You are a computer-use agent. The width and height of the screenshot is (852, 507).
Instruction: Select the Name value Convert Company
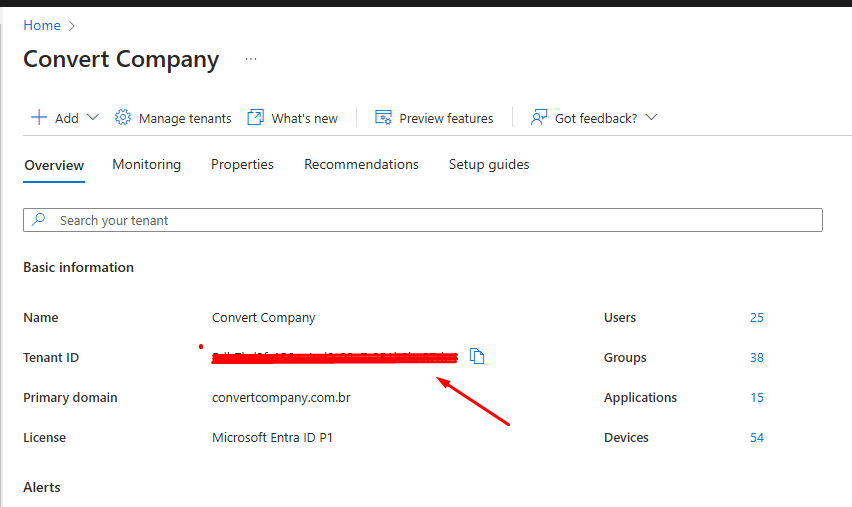pyautogui.click(x=264, y=318)
